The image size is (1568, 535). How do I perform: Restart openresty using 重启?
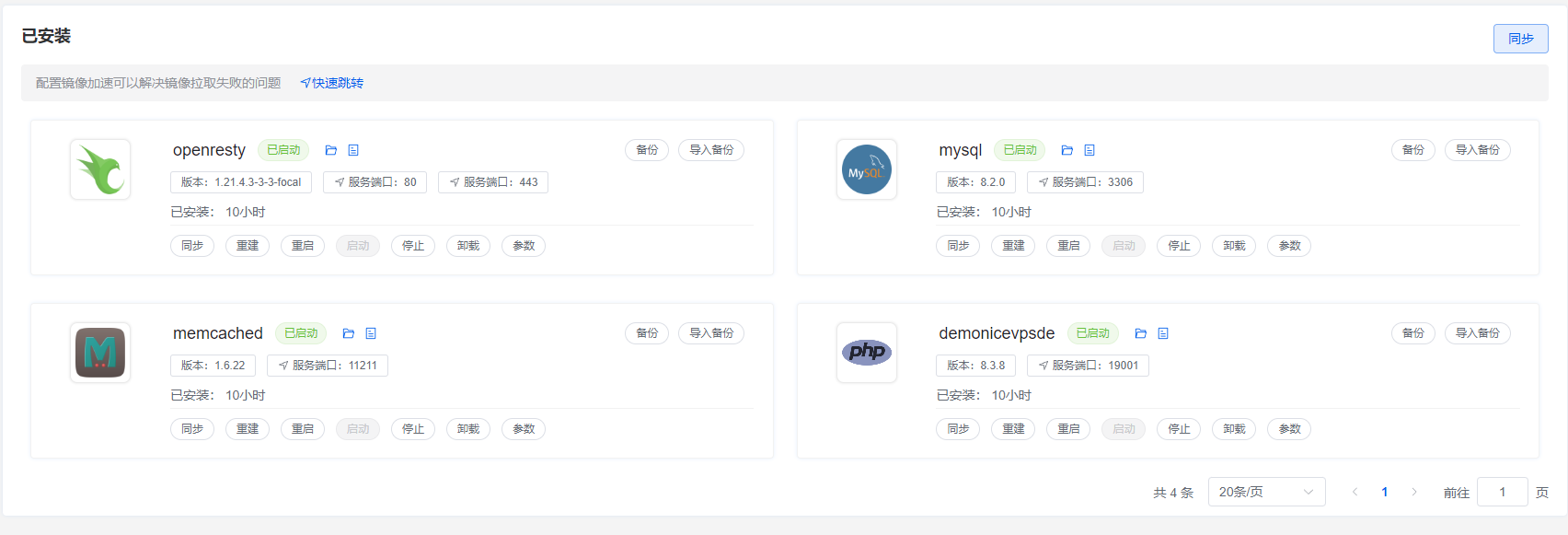click(303, 246)
